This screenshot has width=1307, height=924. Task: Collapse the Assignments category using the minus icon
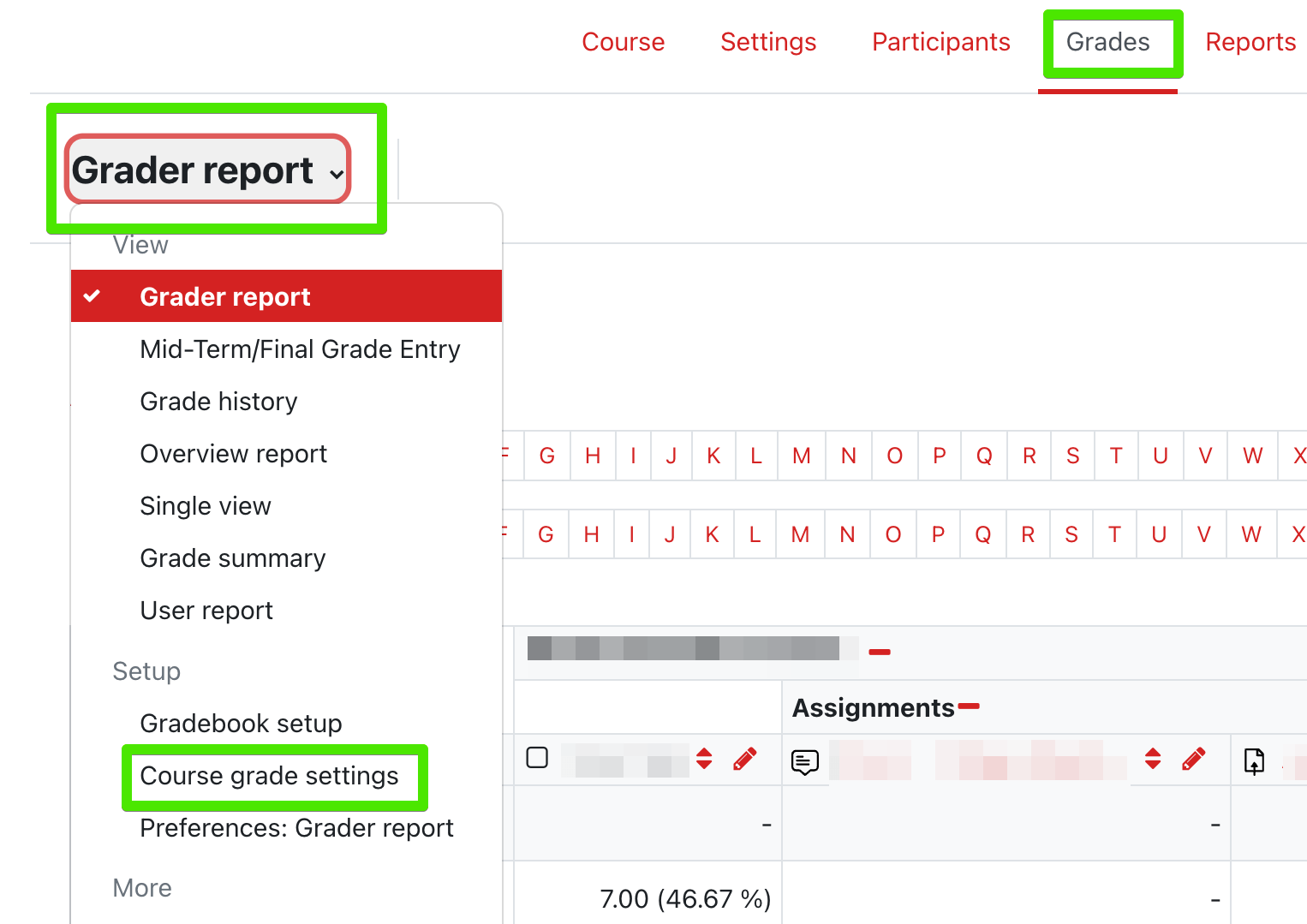970,706
